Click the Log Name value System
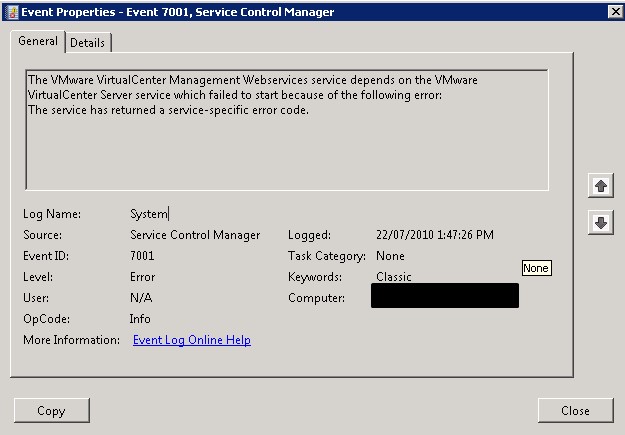 point(149,214)
